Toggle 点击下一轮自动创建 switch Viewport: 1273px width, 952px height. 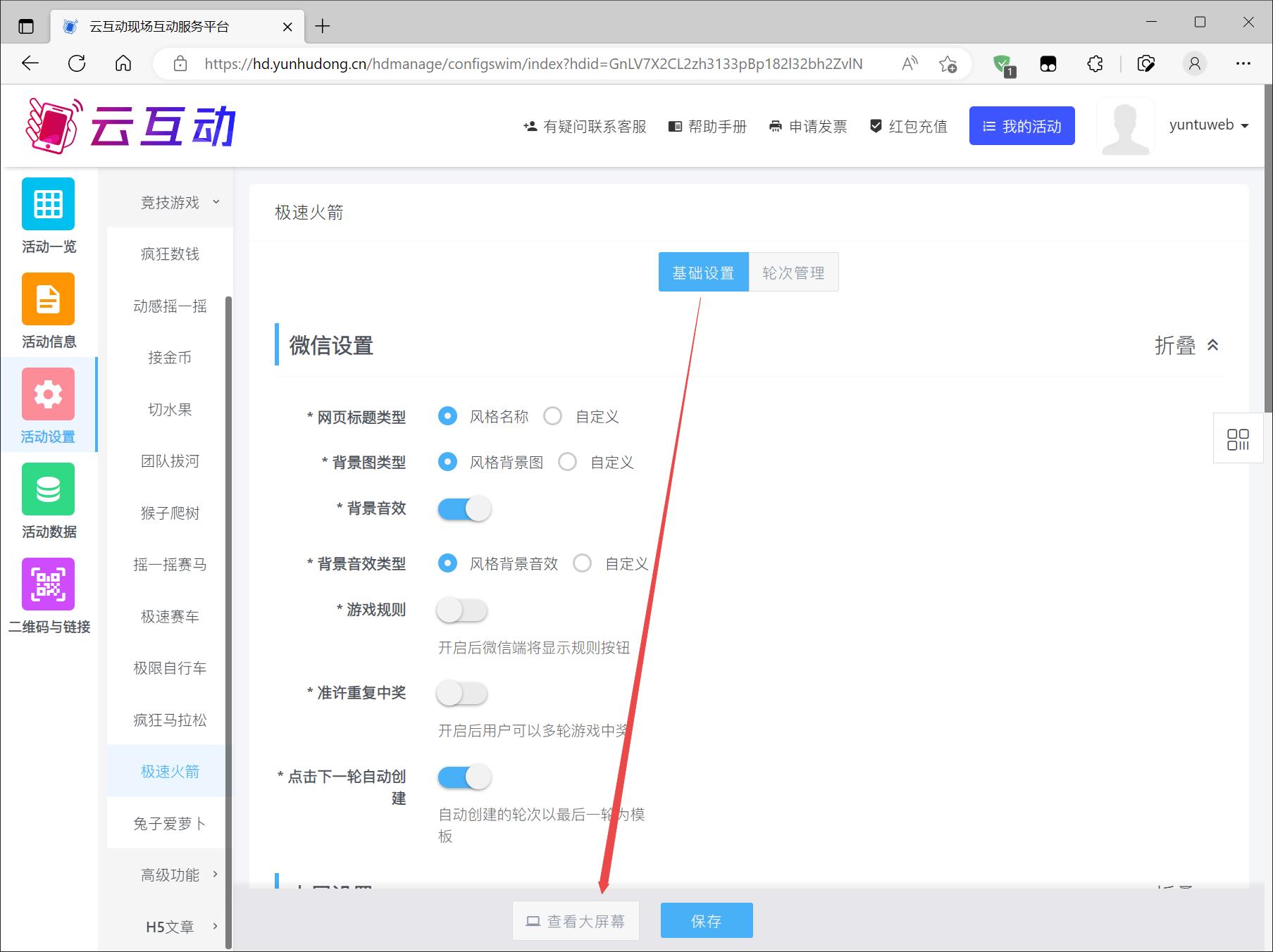464,777
